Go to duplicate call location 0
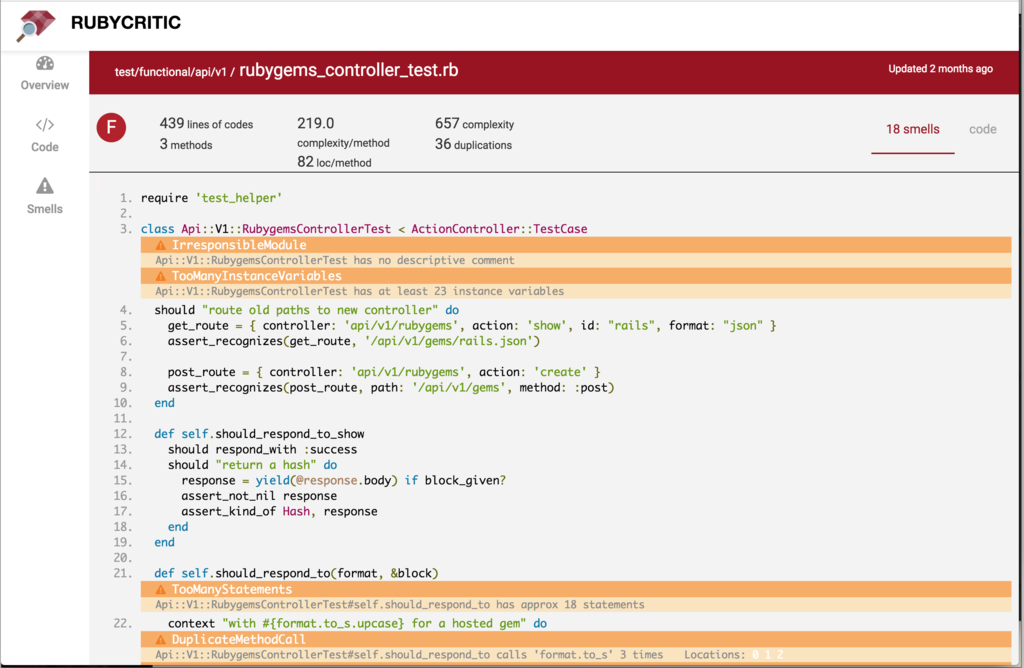 pos(756,654)
